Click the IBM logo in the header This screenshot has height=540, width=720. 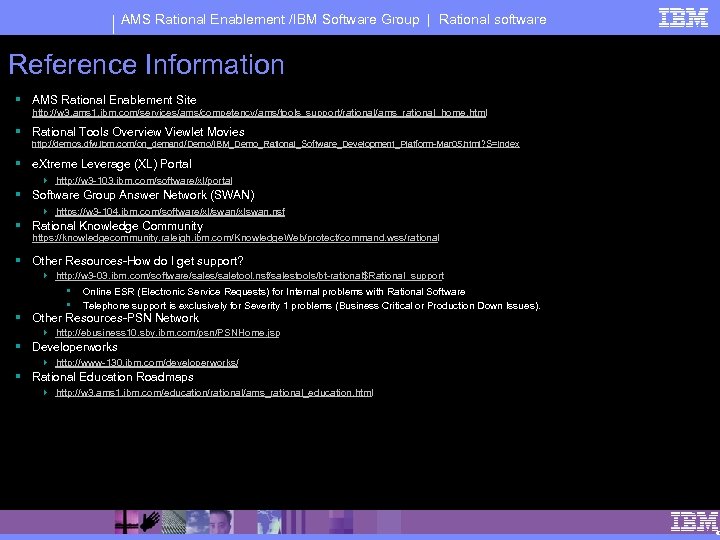tap(683, 18)
